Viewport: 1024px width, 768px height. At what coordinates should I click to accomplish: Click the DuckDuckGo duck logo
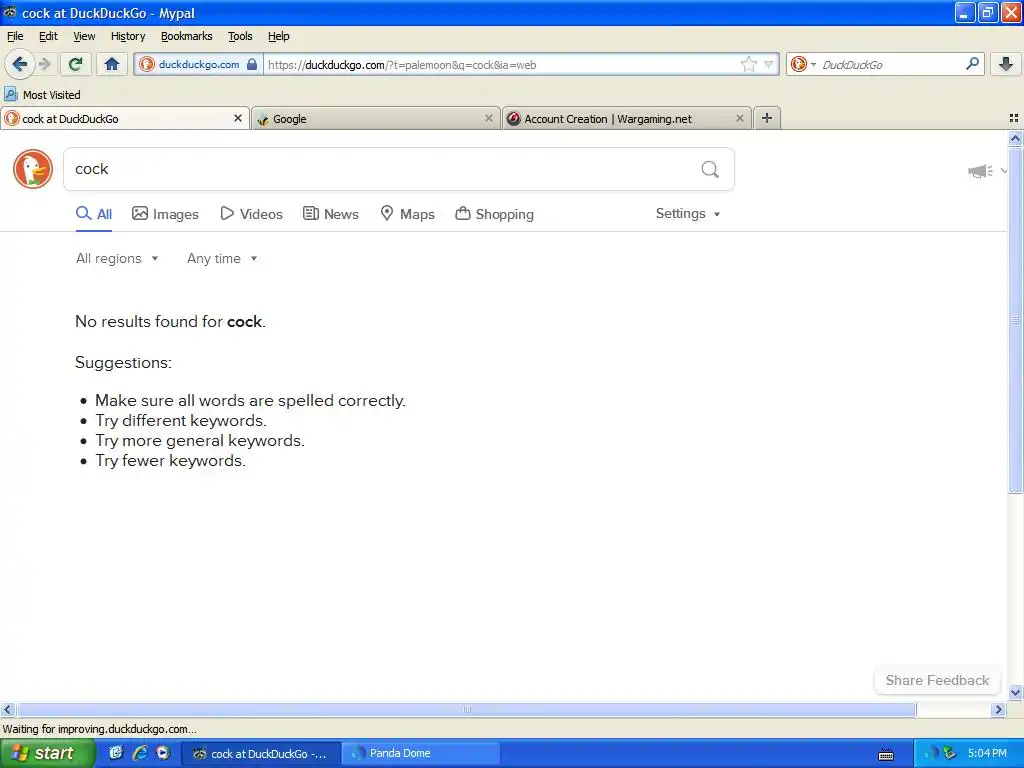coord(33,169)
